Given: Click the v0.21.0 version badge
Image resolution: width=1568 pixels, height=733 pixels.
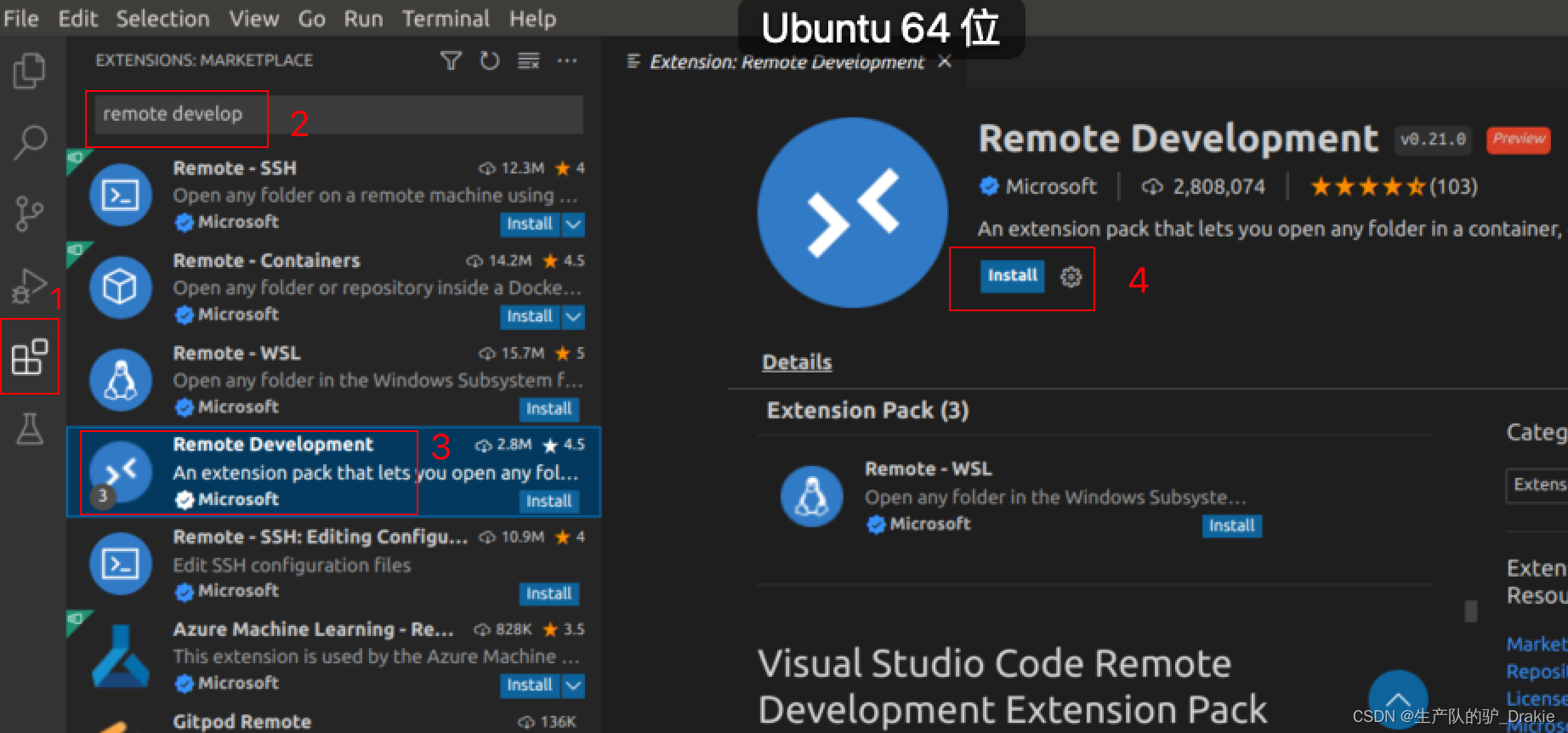Looking at the screenshot, I should (x=1434, y=139).
